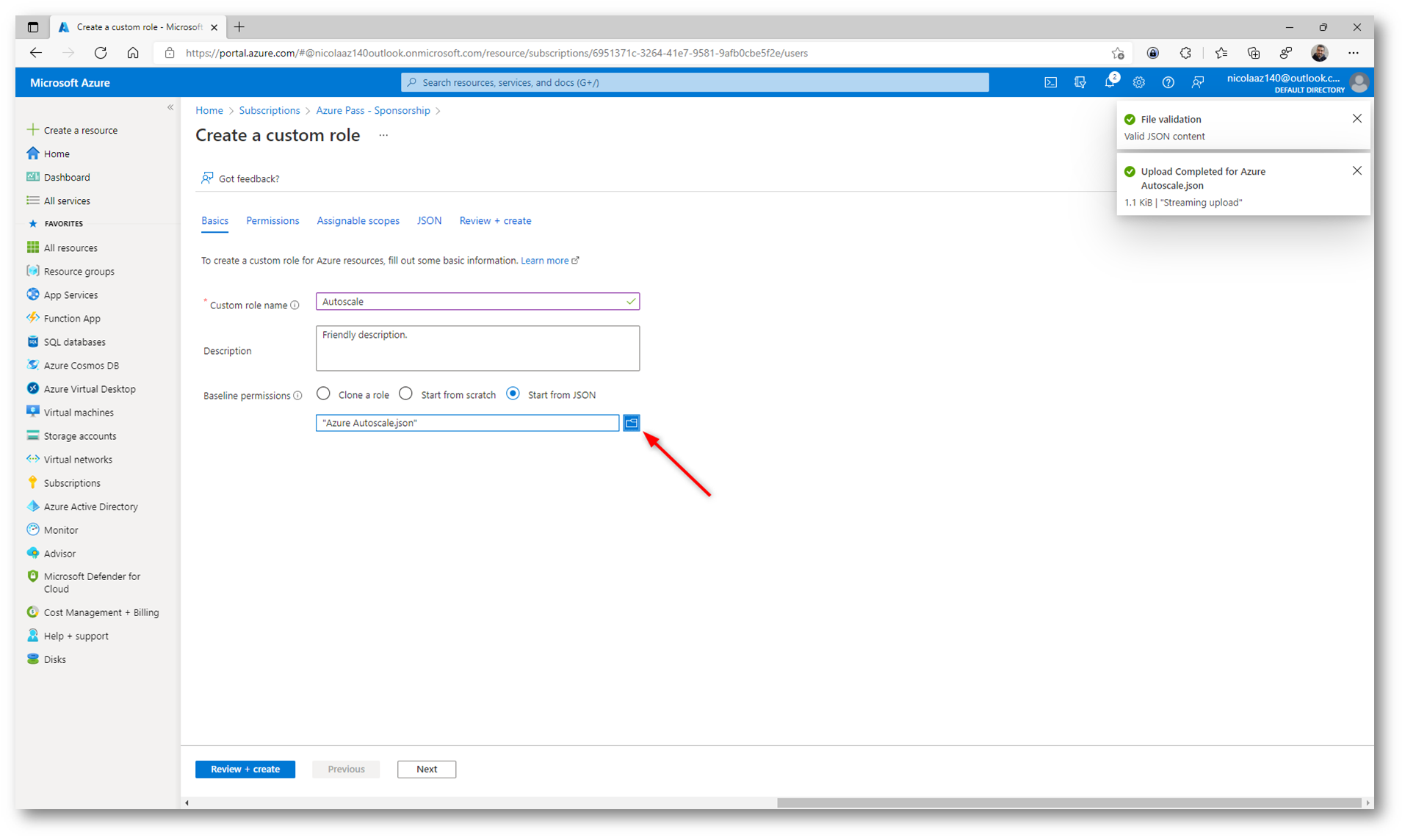The width and height of the screenshot is (1405, 840).
Task: Click the Cost Management + Billing icon
Action: (32, 612)
